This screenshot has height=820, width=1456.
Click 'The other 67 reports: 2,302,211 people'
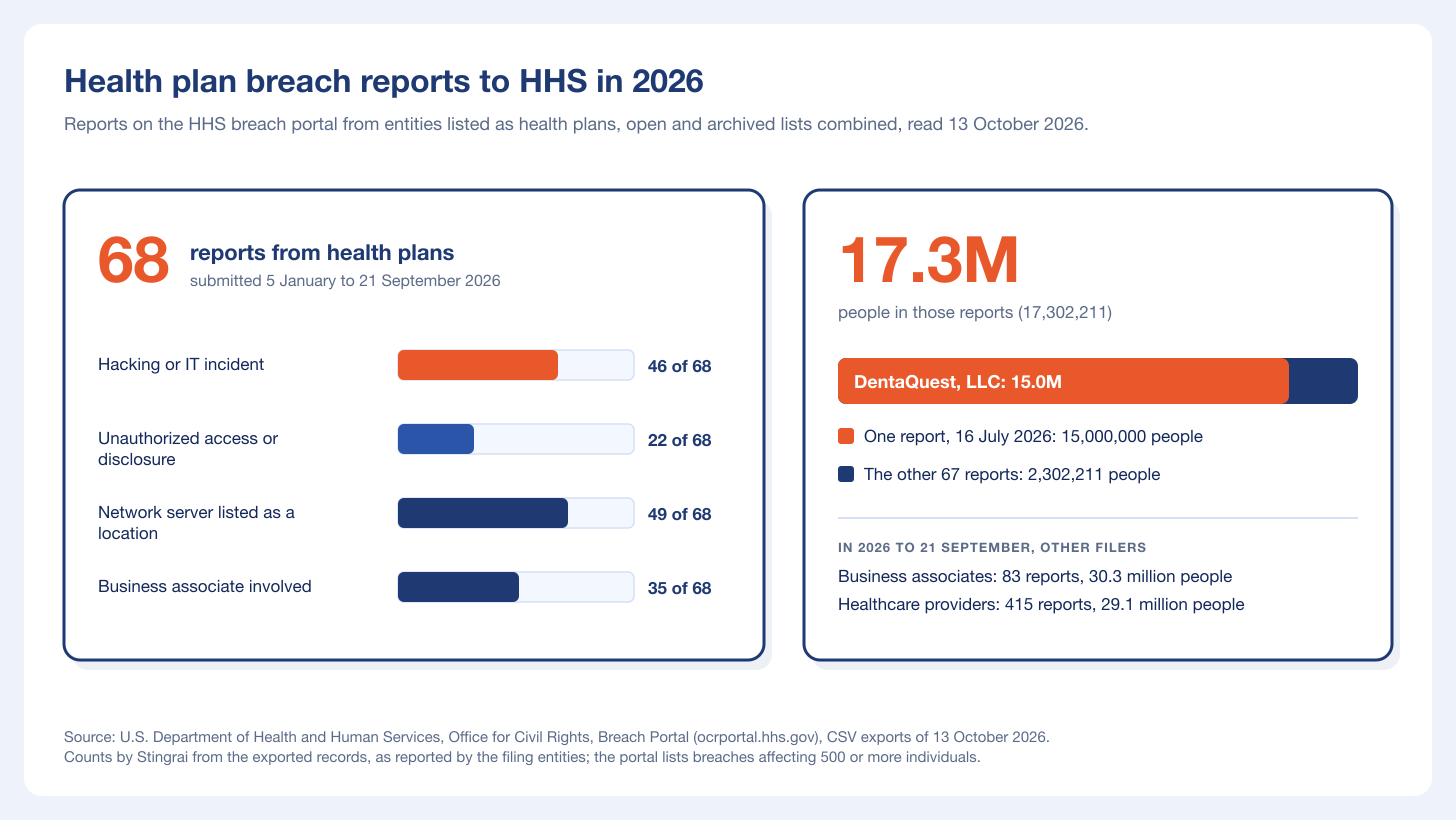pyautogui.click(x=1012, y=474)
